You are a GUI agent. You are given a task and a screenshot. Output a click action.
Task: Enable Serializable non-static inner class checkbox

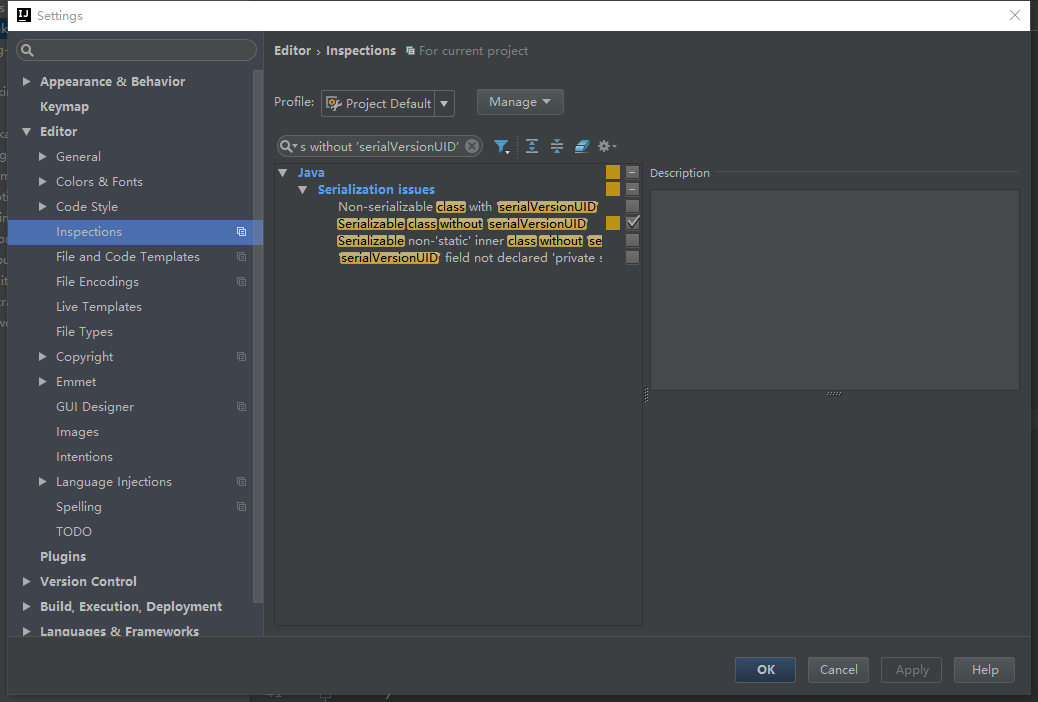point(632,240)
